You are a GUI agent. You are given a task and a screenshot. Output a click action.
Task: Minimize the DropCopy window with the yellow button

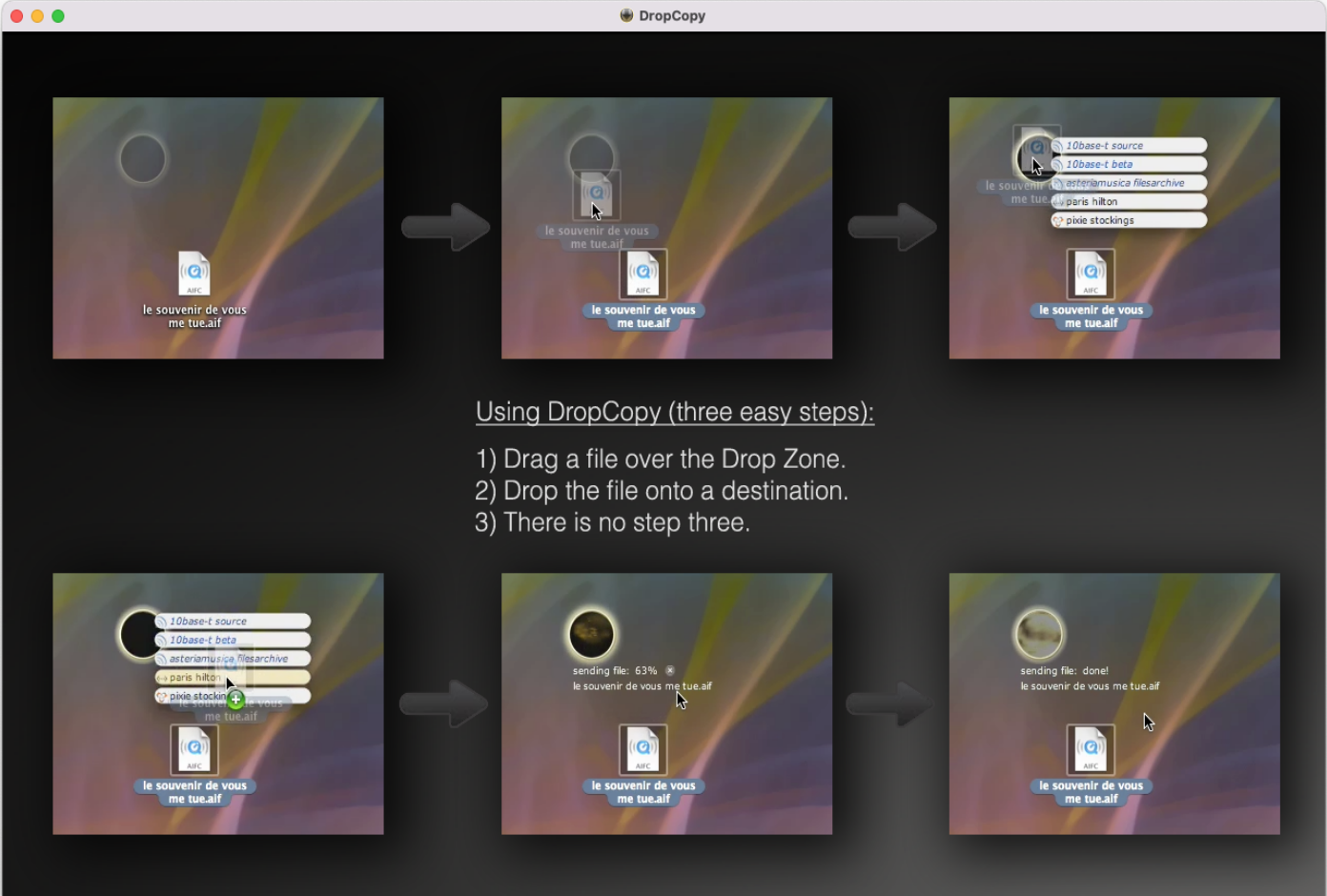pyautogui.click(x=37, y=16)
